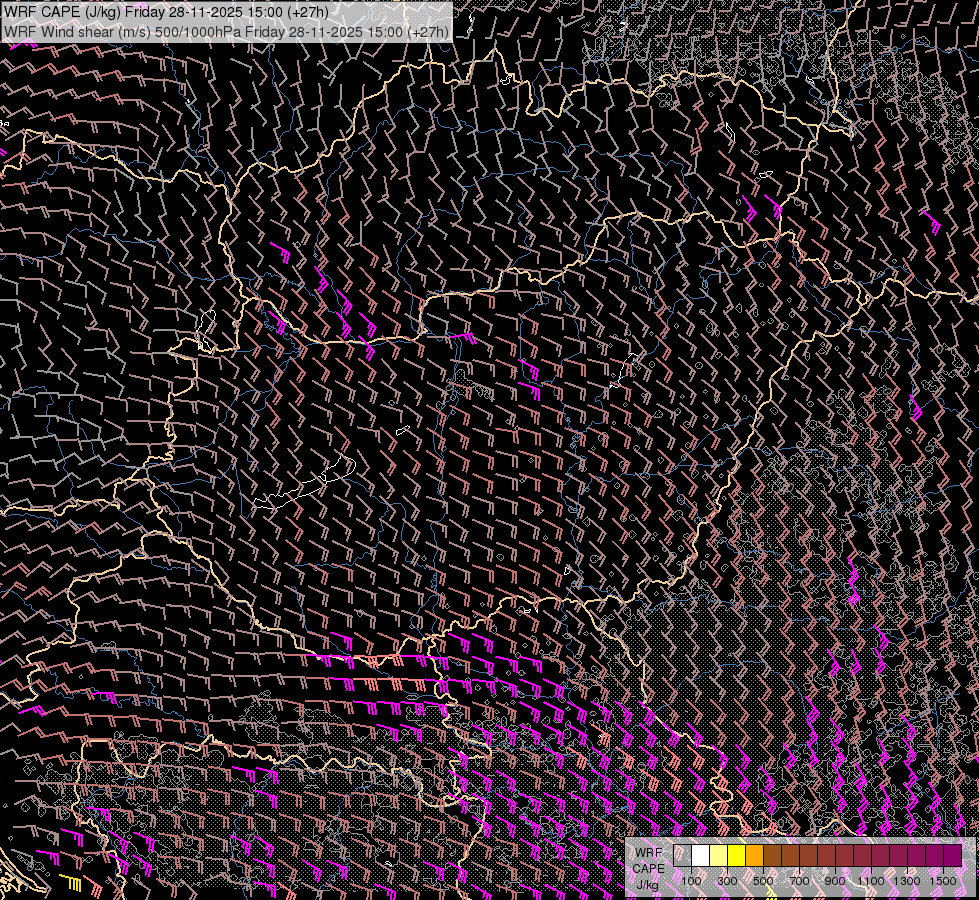
Task: Select the pale yellow CAPE legend swatch
Action: click(x=719, y=855)
